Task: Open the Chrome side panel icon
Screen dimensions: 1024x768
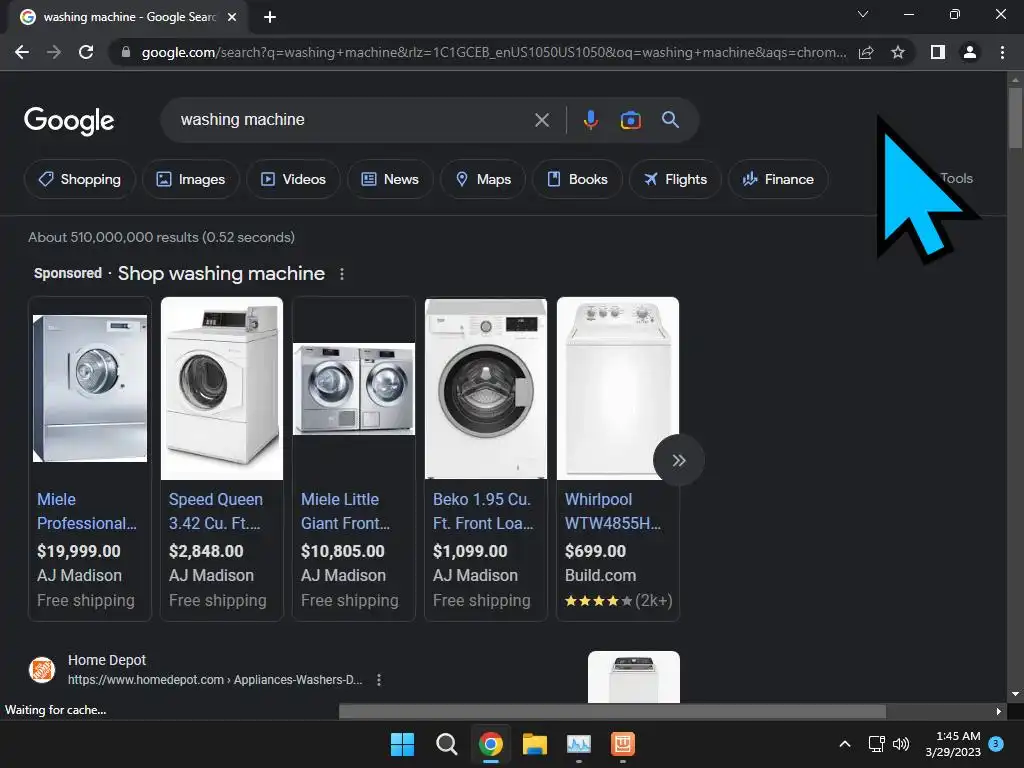Action: pyautogui.click(x=938, y=52)
